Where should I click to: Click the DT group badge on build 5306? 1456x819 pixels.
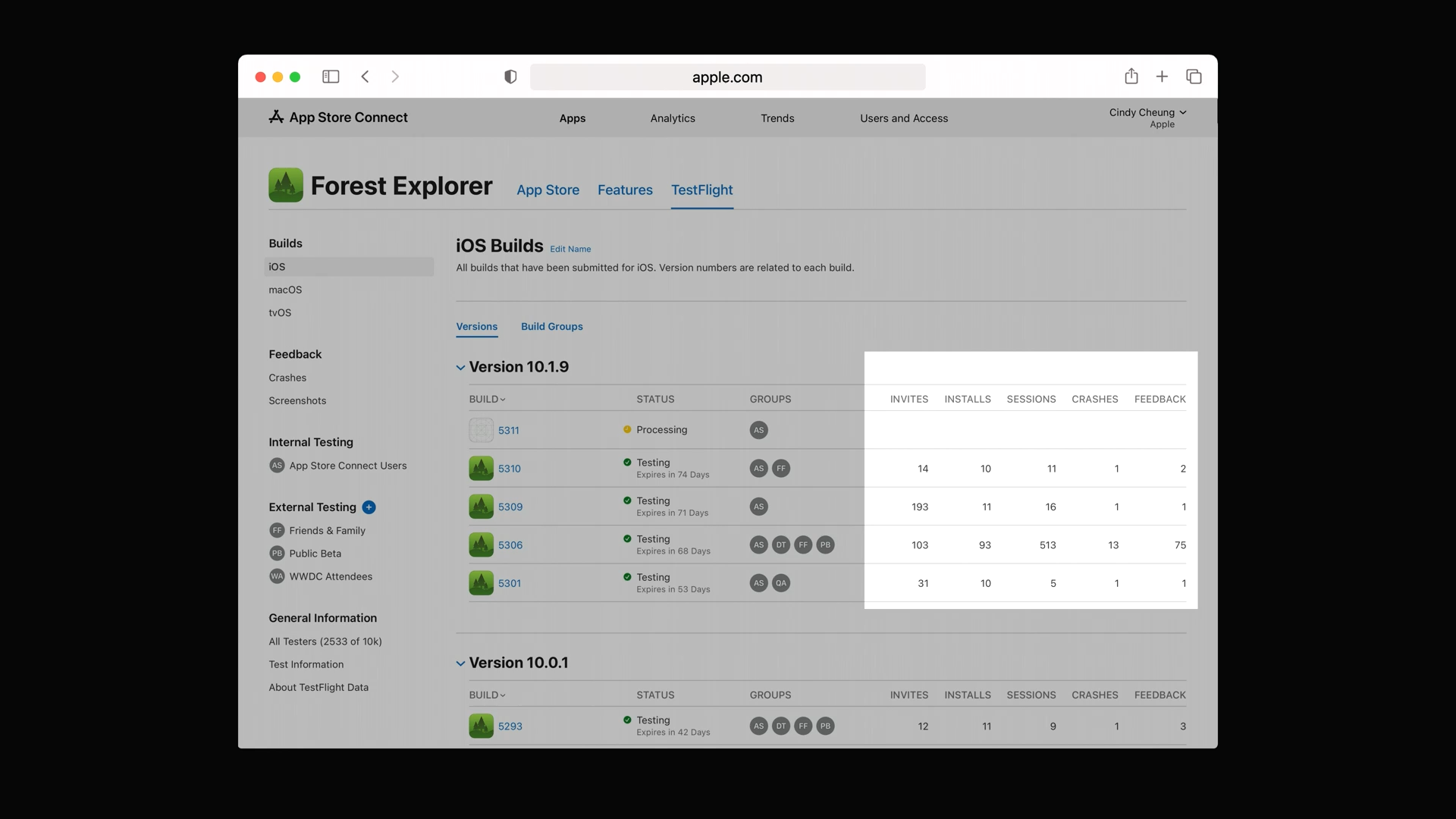[x=781, y=544]
